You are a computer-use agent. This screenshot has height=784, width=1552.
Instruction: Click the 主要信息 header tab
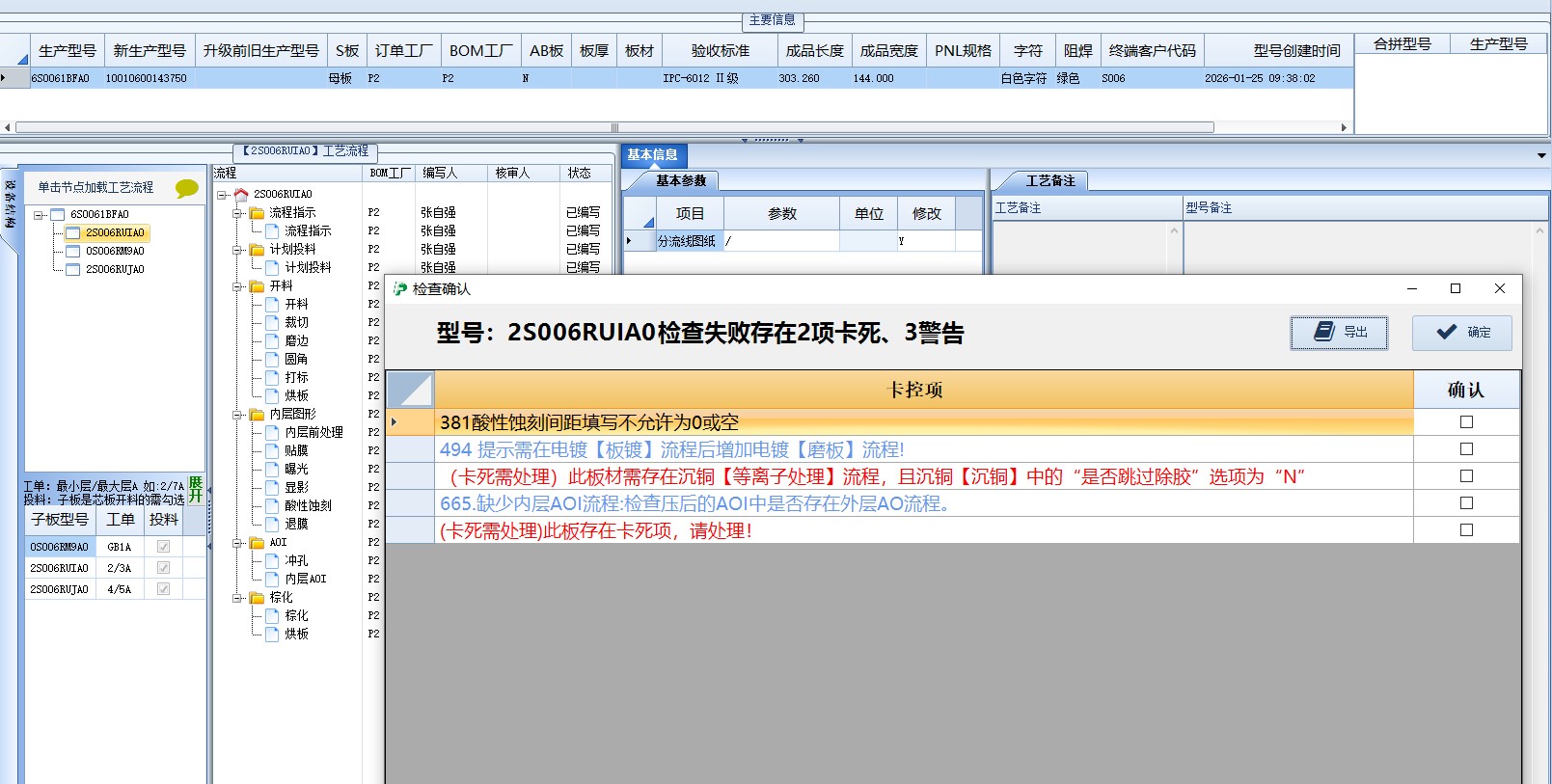(773, 20)
